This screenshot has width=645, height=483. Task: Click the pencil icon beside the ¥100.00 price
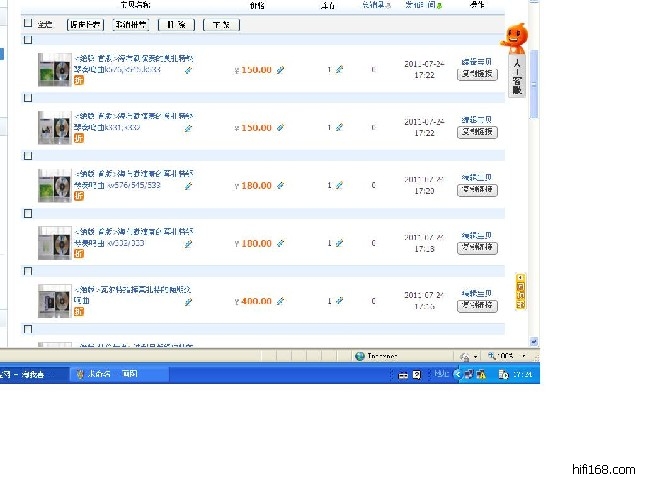tap(281, 243)
